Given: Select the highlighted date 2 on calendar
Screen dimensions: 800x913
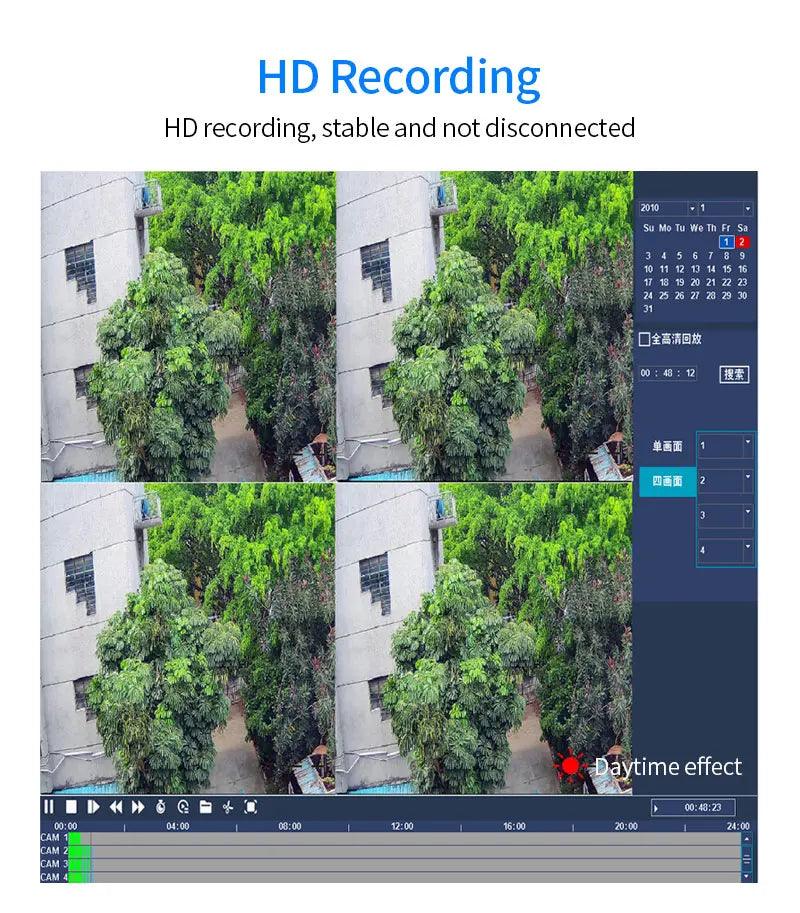Looking at the screenshot, I should click(742, 242).
